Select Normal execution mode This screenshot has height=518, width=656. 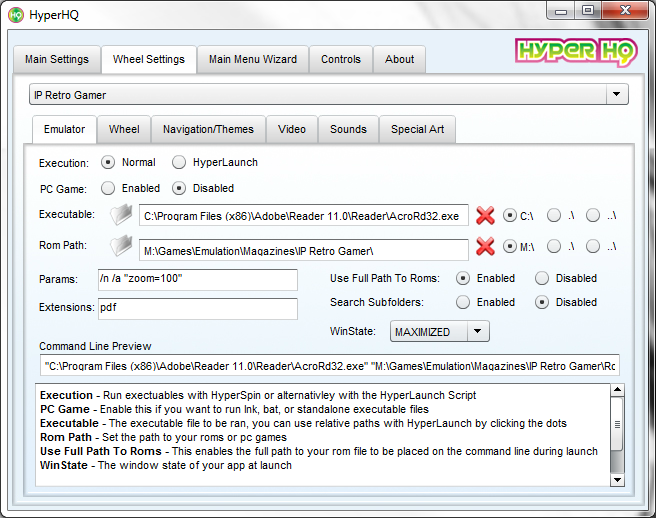click(108, 162)
